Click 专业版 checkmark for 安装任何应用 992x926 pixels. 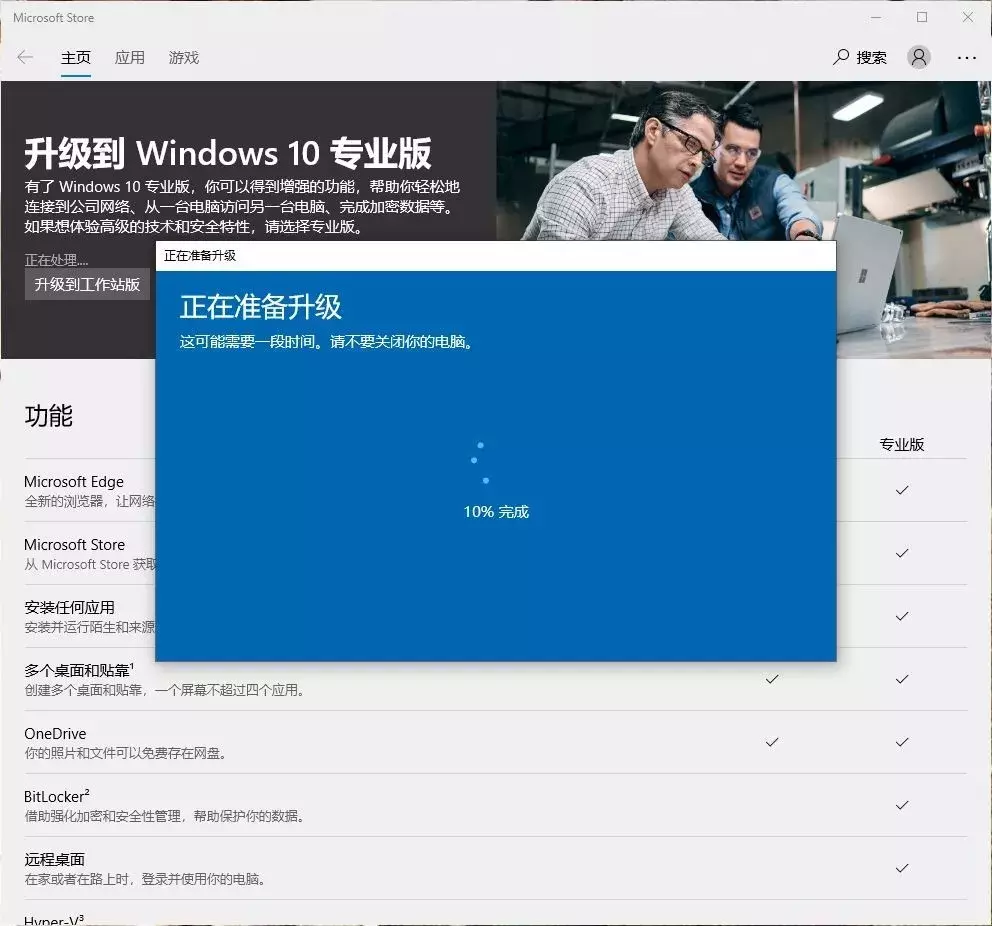tap(902, 616)
